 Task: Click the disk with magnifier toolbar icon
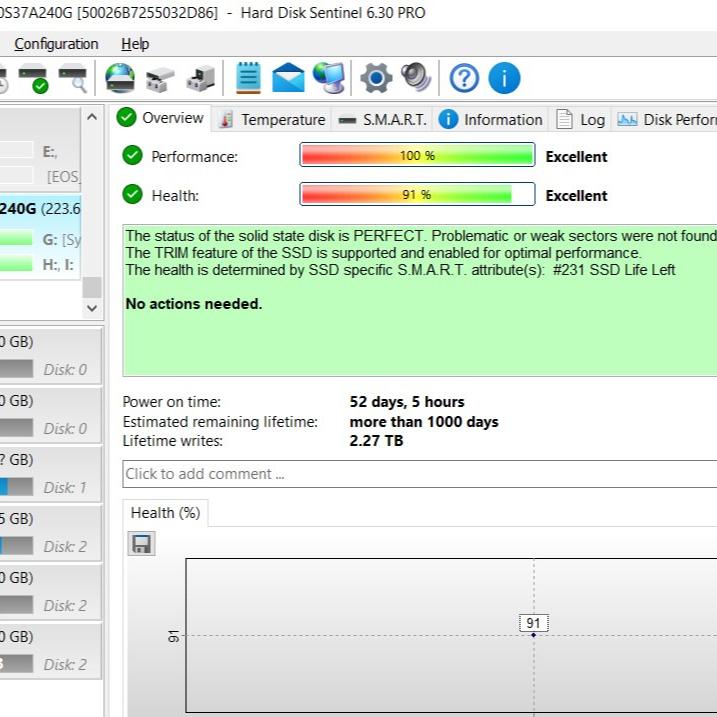[x=73, y=78]
